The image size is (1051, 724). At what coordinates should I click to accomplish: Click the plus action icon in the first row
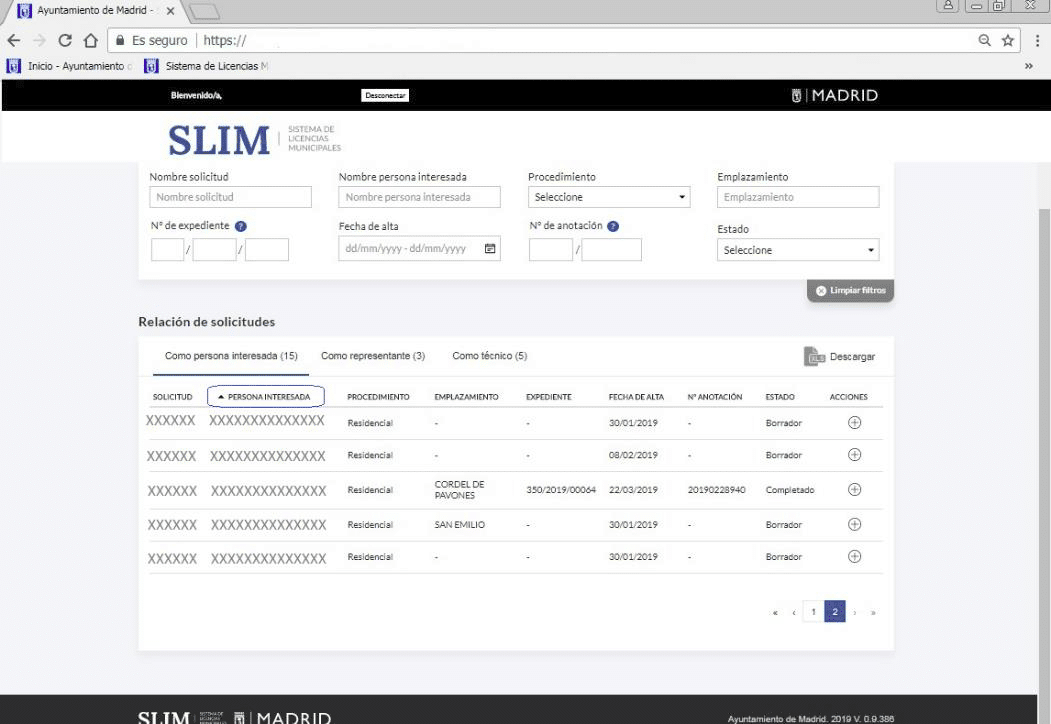854,422
